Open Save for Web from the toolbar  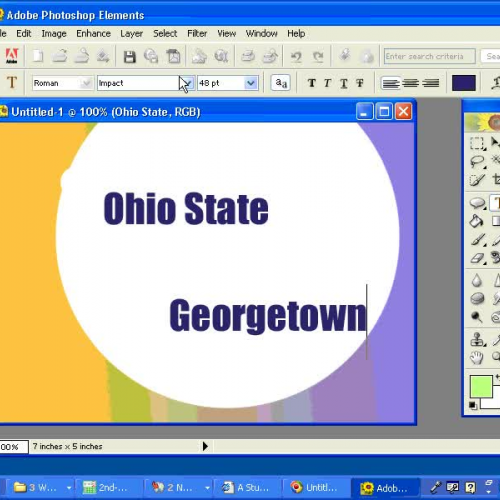coord(151,56)
